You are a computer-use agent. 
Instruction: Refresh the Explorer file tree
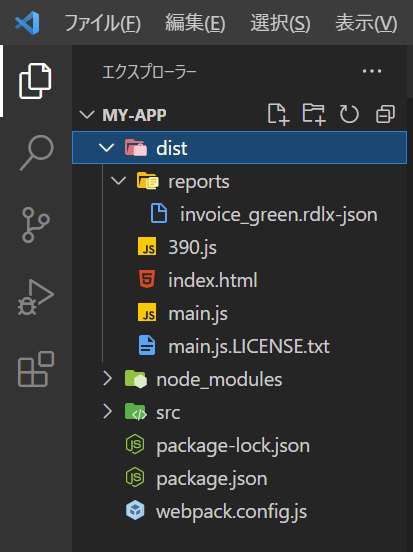tap(349, 114)
